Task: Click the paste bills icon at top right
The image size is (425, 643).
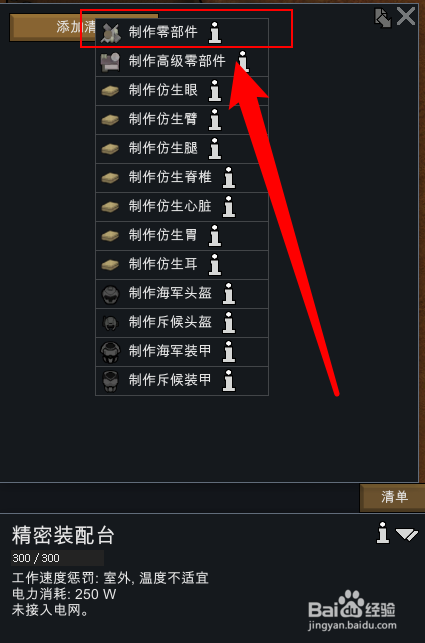Action: pyautogui.click(x=384, y=18)
